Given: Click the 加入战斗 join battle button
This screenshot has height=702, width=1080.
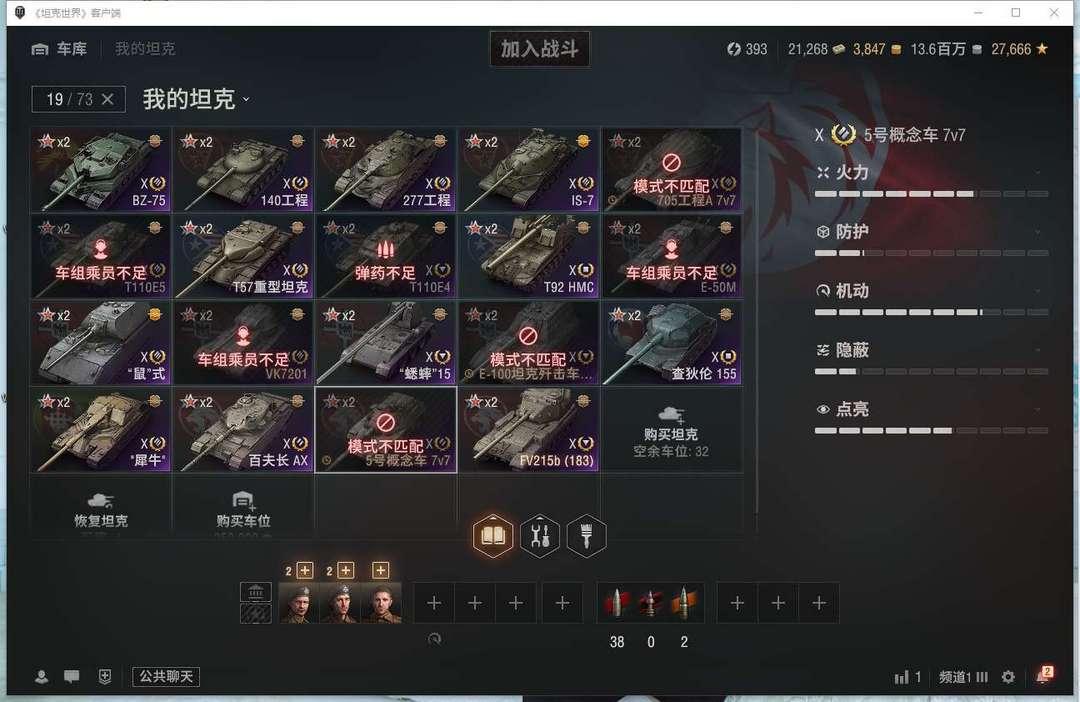Looking at the screenshot, I should click(x=539, y=49).
